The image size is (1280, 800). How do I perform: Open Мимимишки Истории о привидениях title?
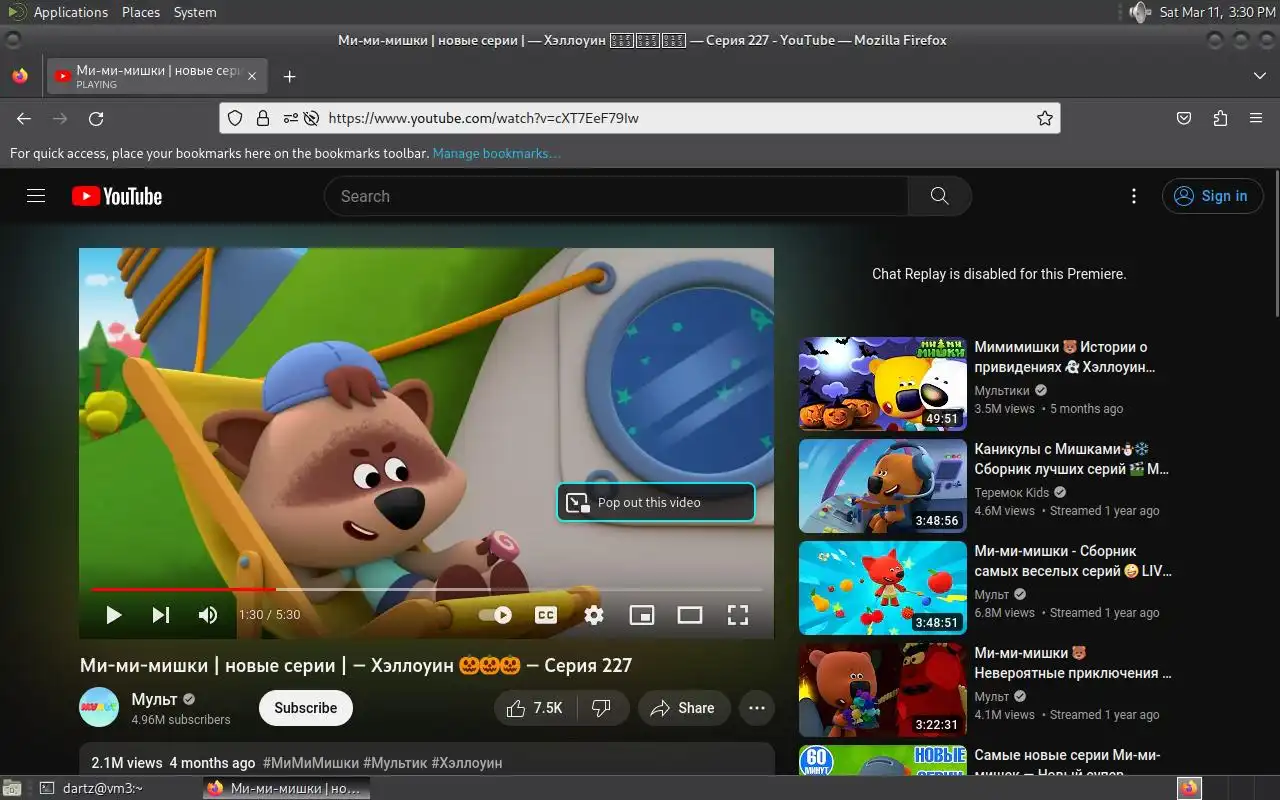point(1066,357)
